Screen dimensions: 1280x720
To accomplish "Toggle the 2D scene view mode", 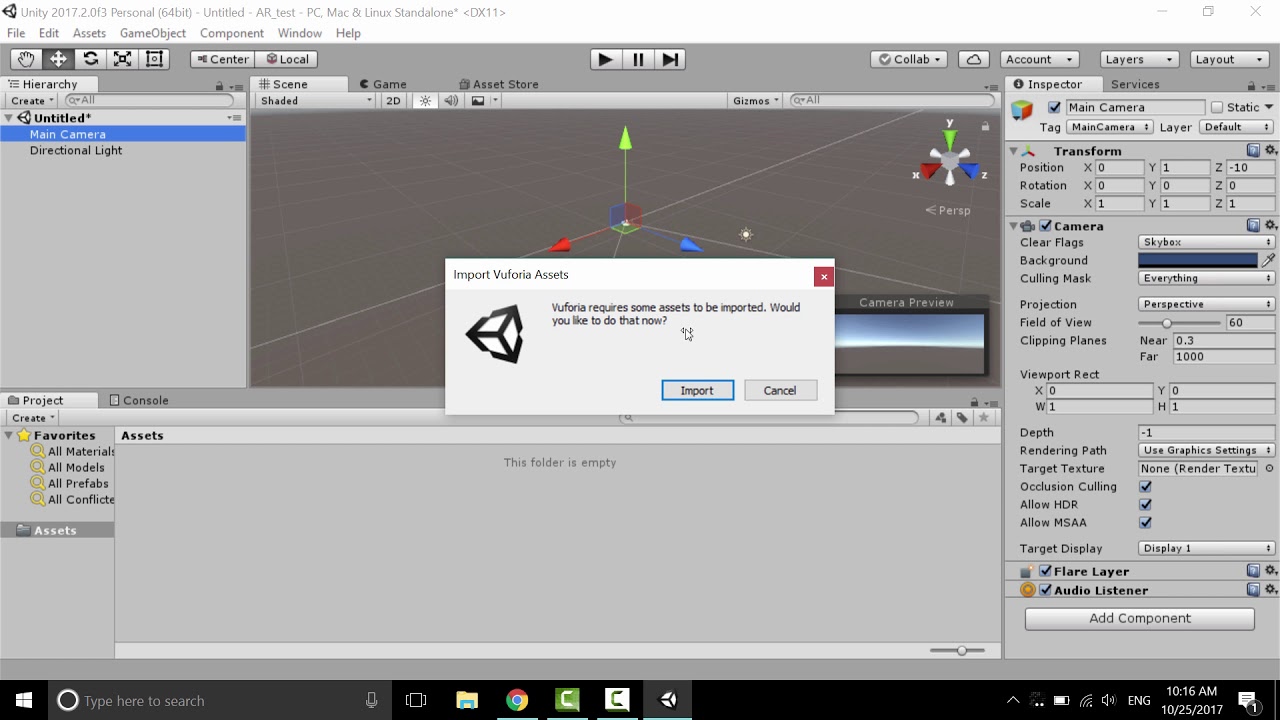I will pyautogui.click(x=393, y=100).
